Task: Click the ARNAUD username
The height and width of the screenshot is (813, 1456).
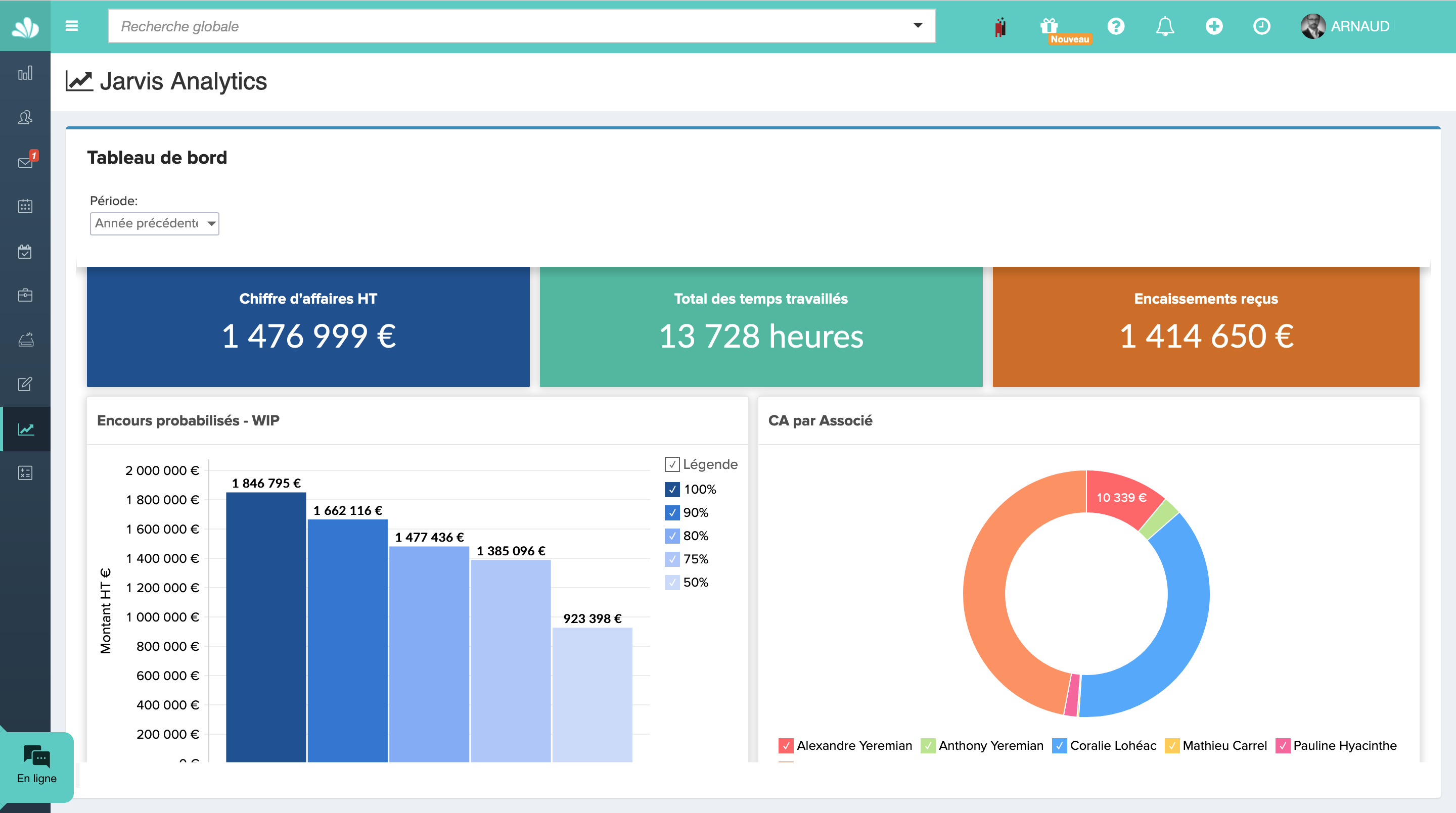Action: (x=1359, y=27)
